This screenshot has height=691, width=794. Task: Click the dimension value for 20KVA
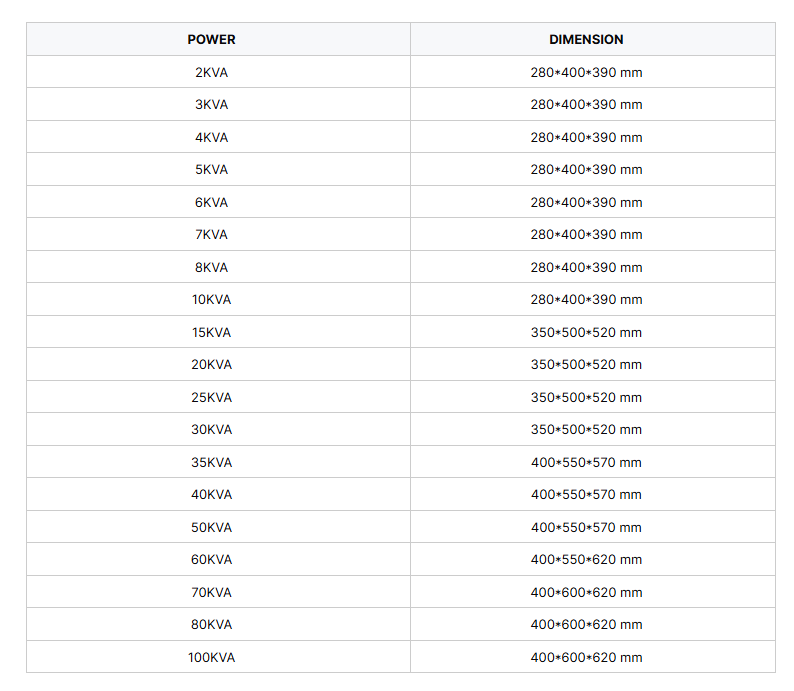click(x=586, y=365)
